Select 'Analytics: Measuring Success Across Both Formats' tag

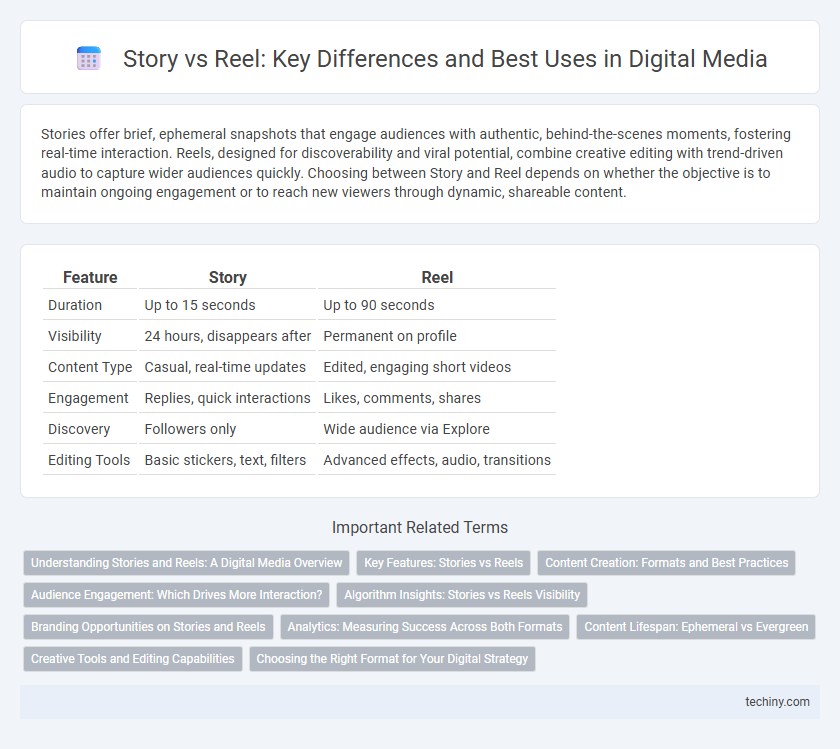coord(425,627)
